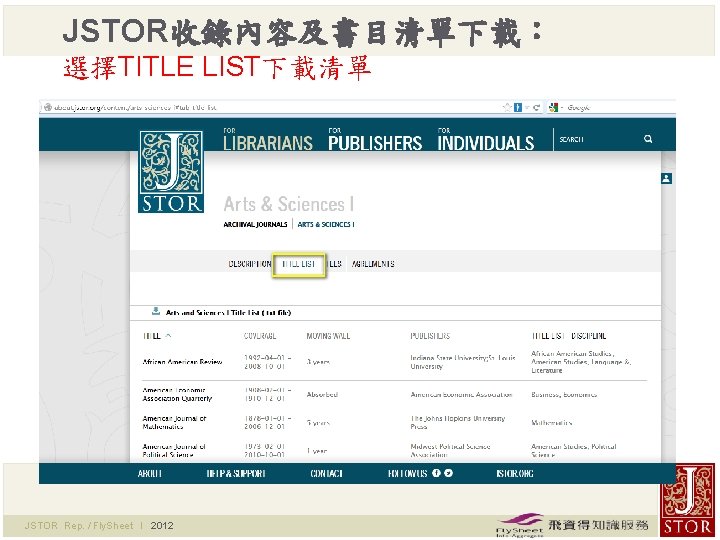Viewport: 720px width, 540px height.
Task: Click the Search field in site header
Action: tap(597, 139)
